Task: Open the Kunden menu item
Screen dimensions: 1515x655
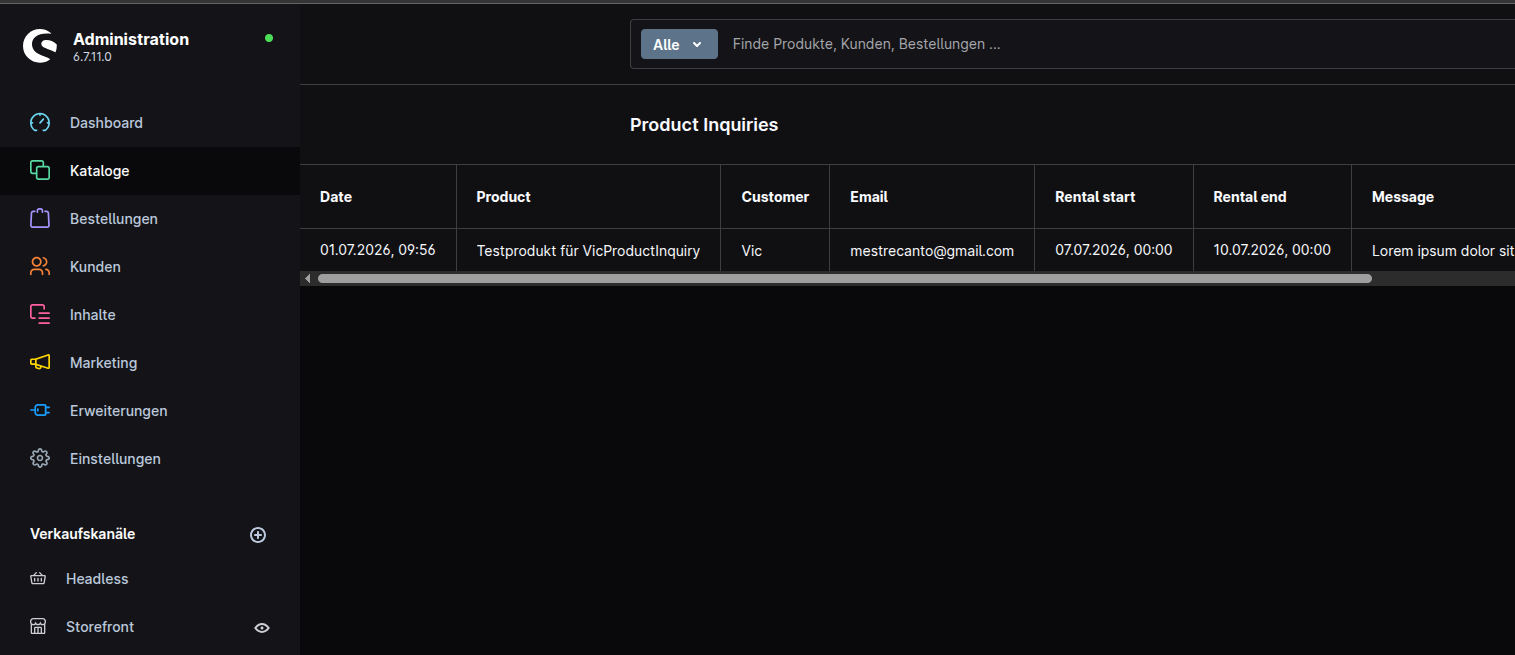Action: coord(150,267)
